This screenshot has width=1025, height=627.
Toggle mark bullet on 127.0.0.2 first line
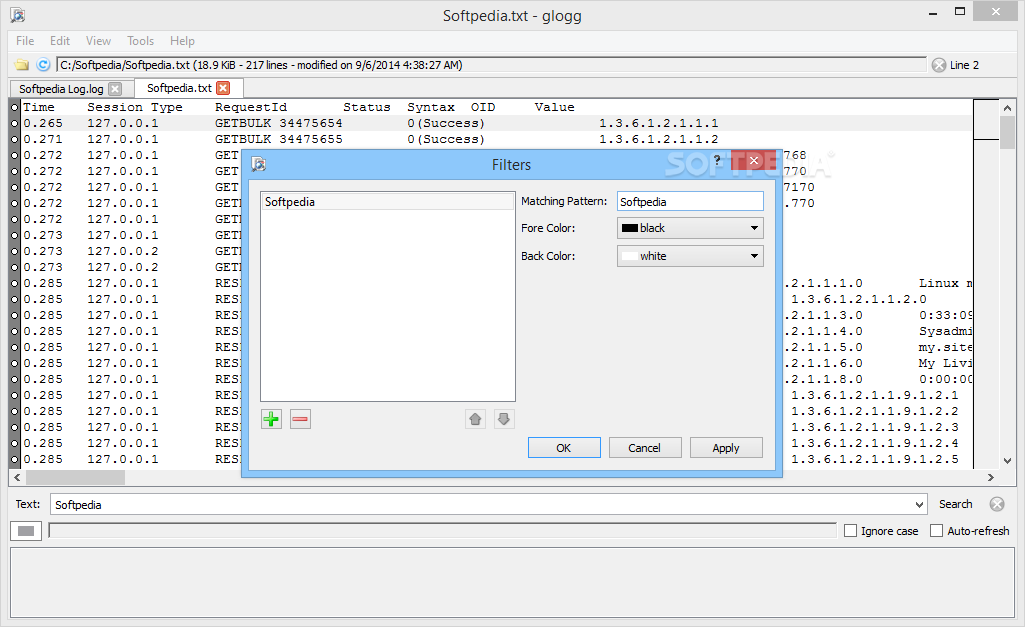[14, 251]
